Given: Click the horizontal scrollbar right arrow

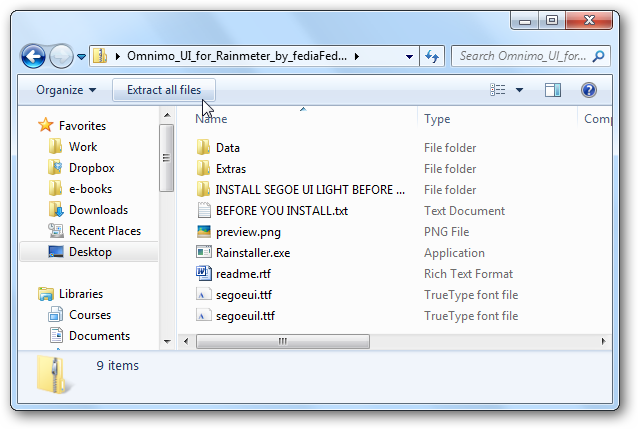Looking at the screenshot, I should [603, 341].
